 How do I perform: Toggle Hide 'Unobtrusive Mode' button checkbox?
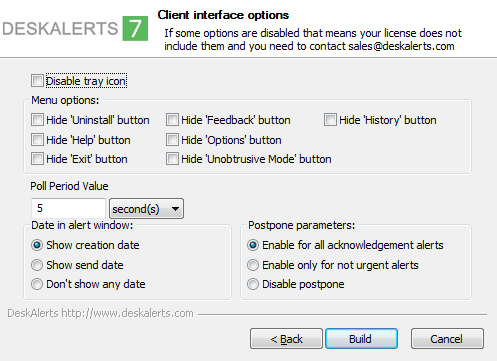click(172, 159)
